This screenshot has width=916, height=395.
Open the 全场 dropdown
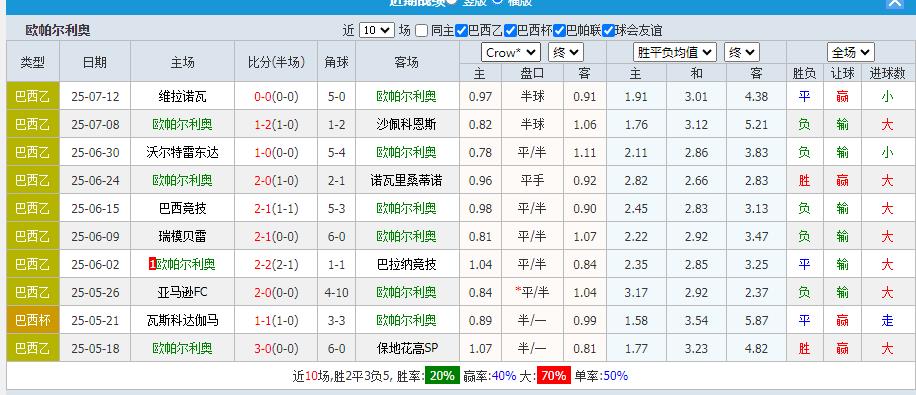[x=851, y=53]
